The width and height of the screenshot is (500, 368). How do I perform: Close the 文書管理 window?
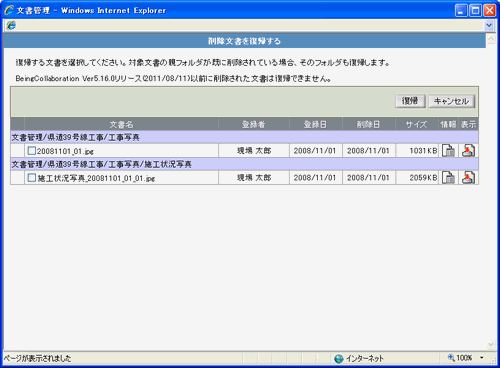coord(489,11)
